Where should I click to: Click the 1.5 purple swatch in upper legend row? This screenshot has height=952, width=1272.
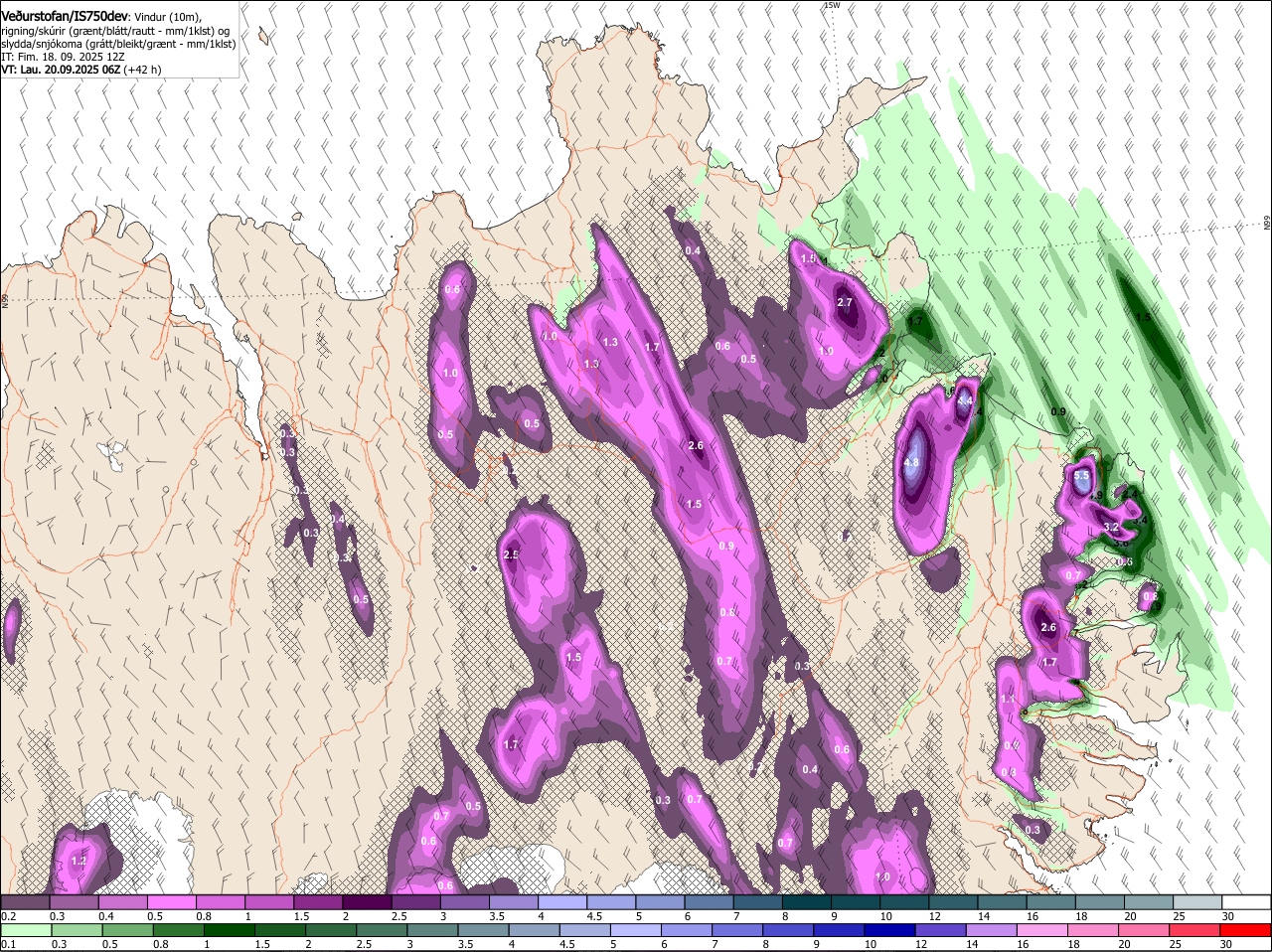tap(318, 902)
